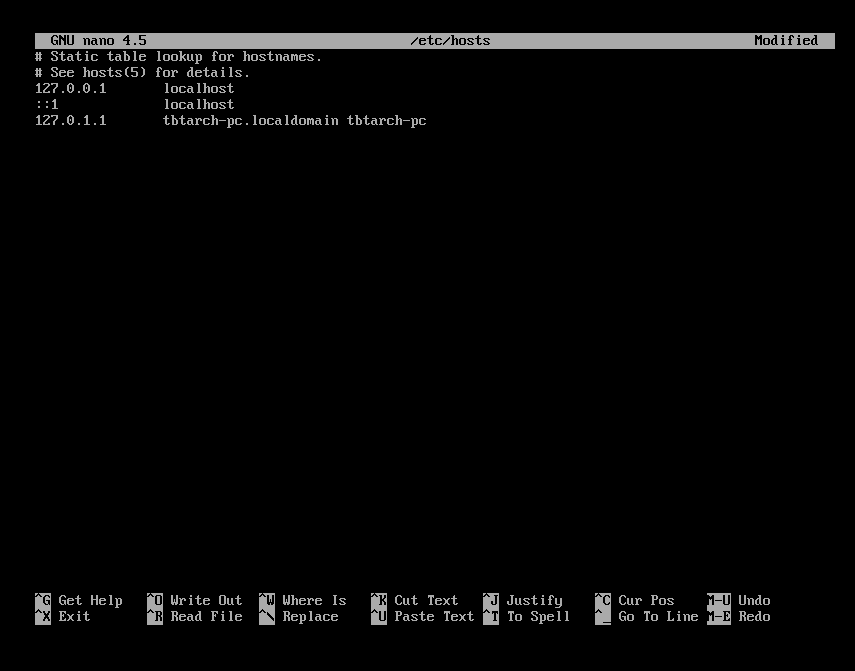
Task: Click the ::1 IPv6 address entry
Action: coord(47,105)
